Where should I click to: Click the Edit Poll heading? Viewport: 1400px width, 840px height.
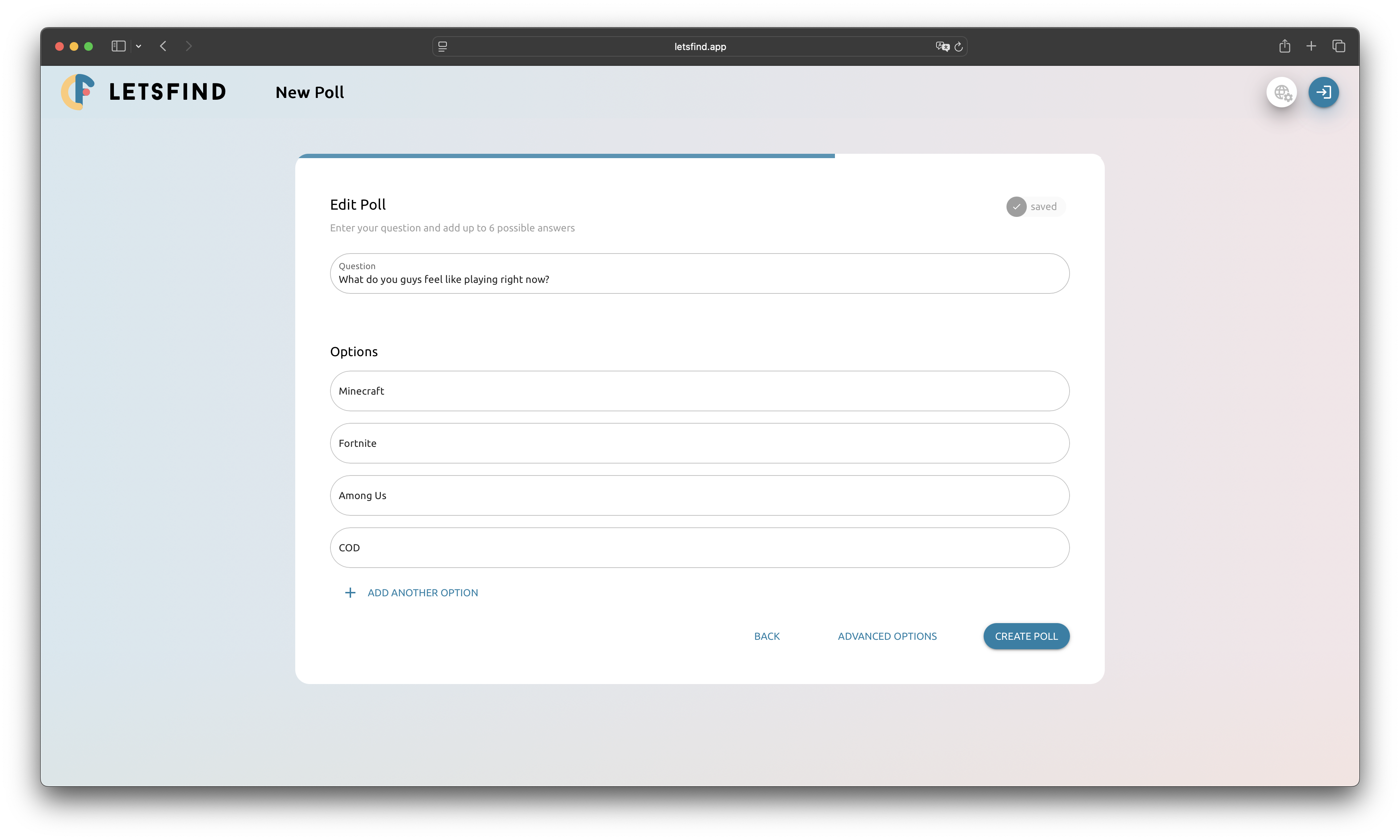click(x=358, y=204)
